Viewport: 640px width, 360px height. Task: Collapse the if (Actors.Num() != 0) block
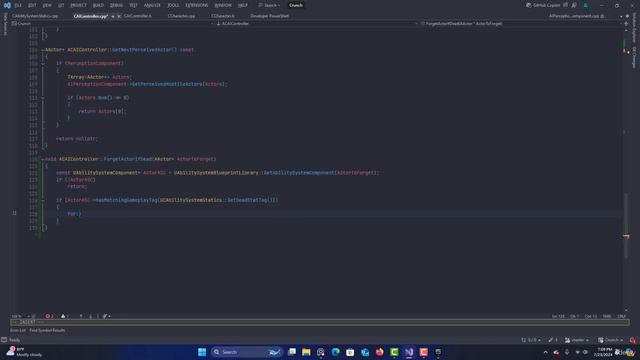[x=42, y=98]
